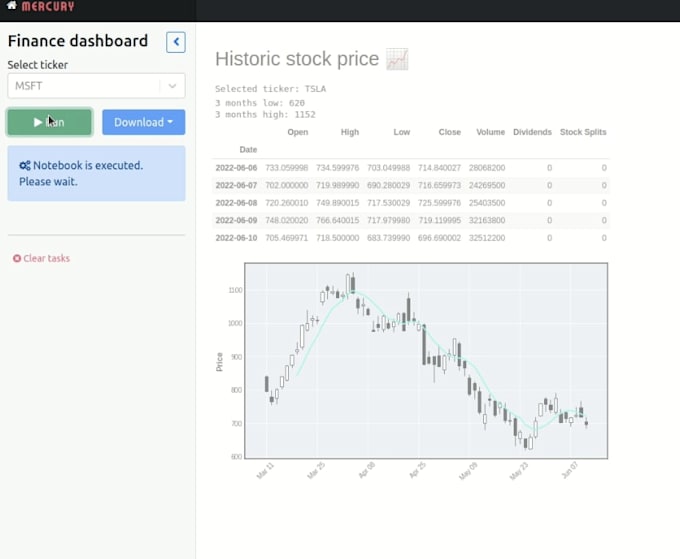The image size is (680, 559).
Task: Select the High column header
Action: [350, 132]
